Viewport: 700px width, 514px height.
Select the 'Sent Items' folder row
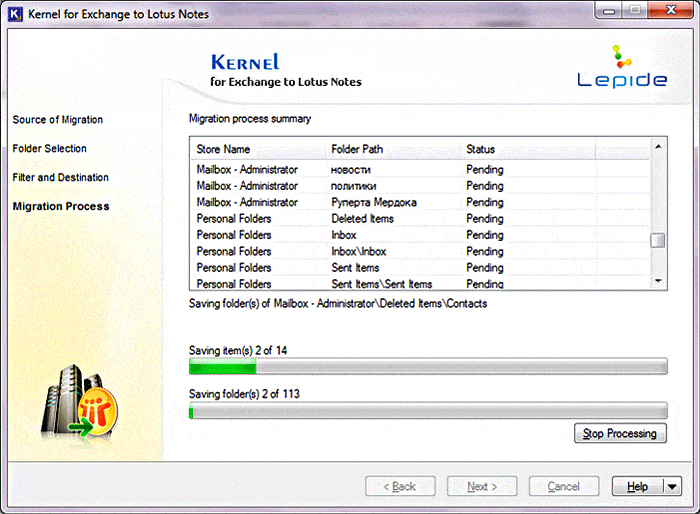(421, 268)
